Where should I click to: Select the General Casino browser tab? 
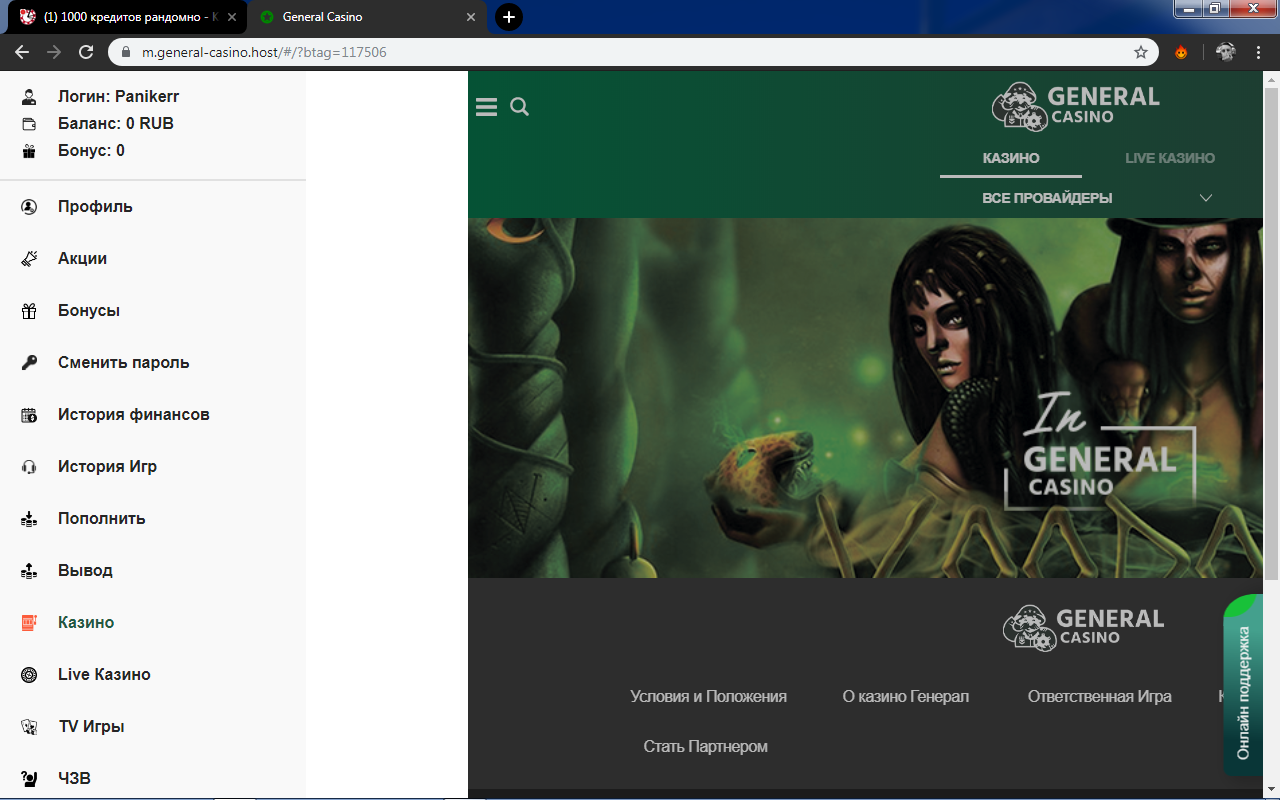click(366, 17)
